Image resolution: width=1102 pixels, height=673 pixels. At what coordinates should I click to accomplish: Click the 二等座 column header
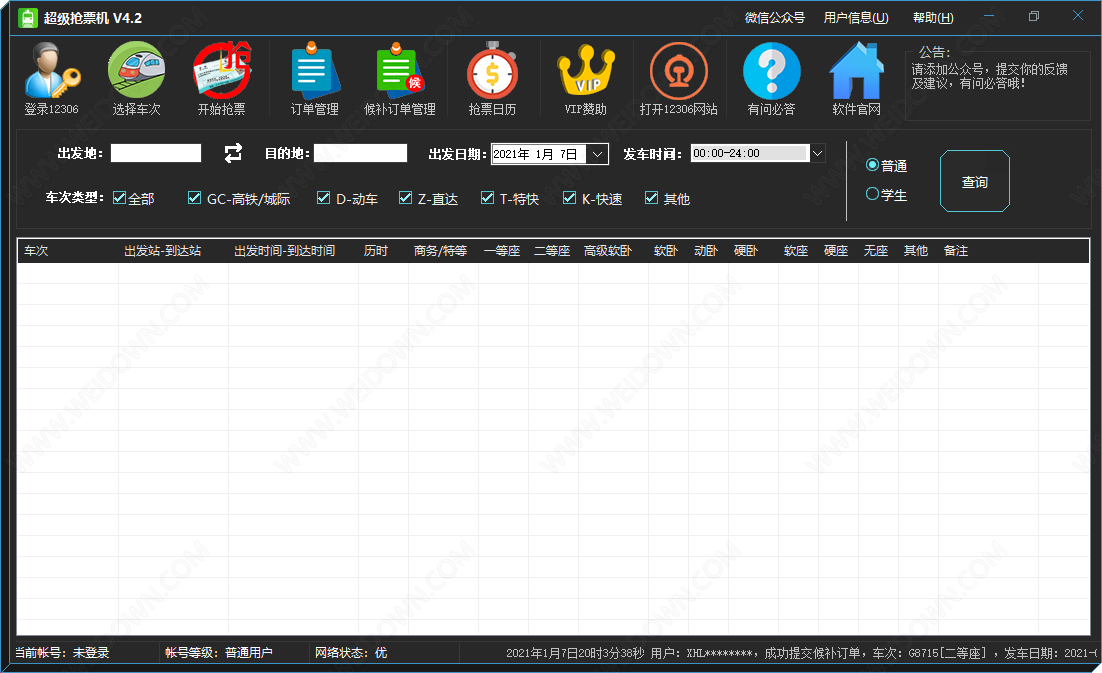pos(552,251)
